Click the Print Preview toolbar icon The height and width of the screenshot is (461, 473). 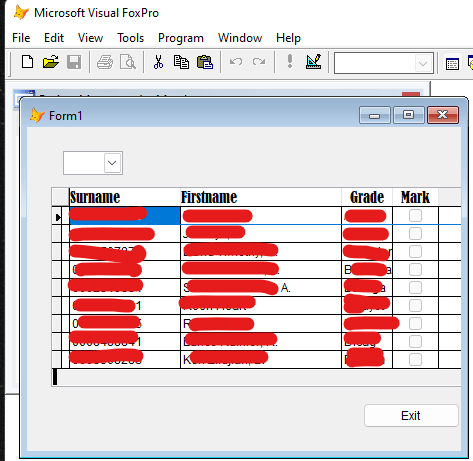(128, 62)
